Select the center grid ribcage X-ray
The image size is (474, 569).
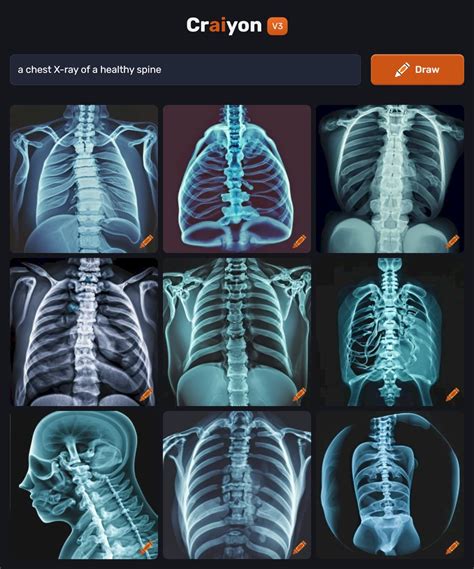[x=237, y=332]
